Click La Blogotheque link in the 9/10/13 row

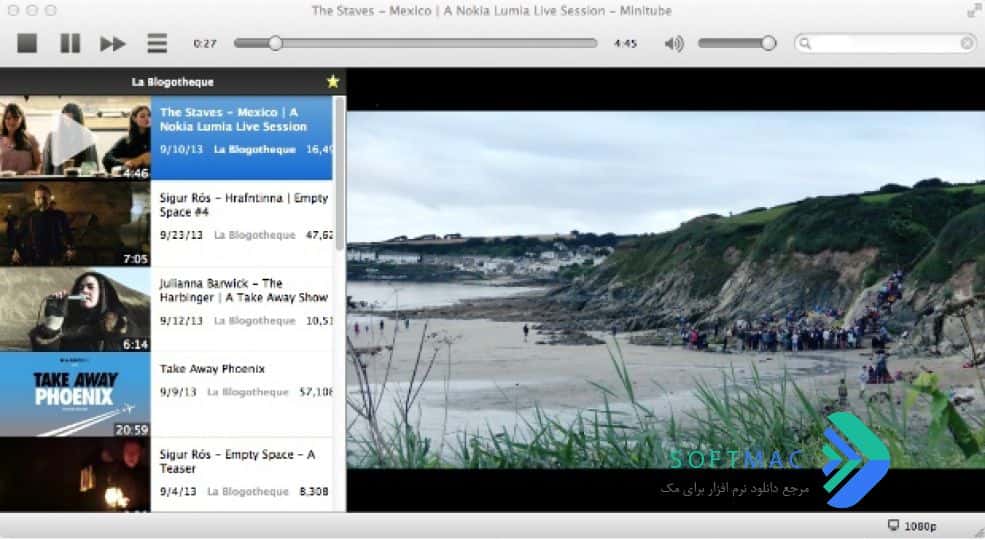tap(254, 149)
